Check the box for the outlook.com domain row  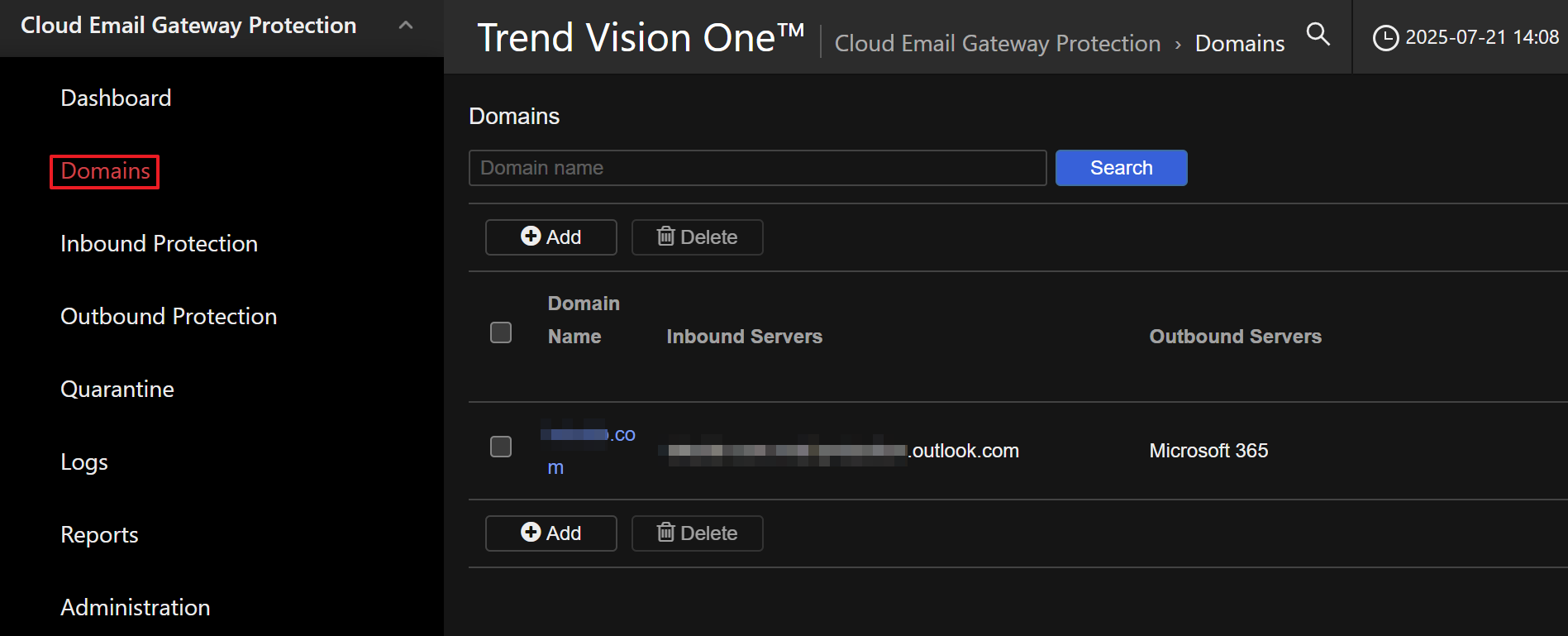[x=501, y=447]
